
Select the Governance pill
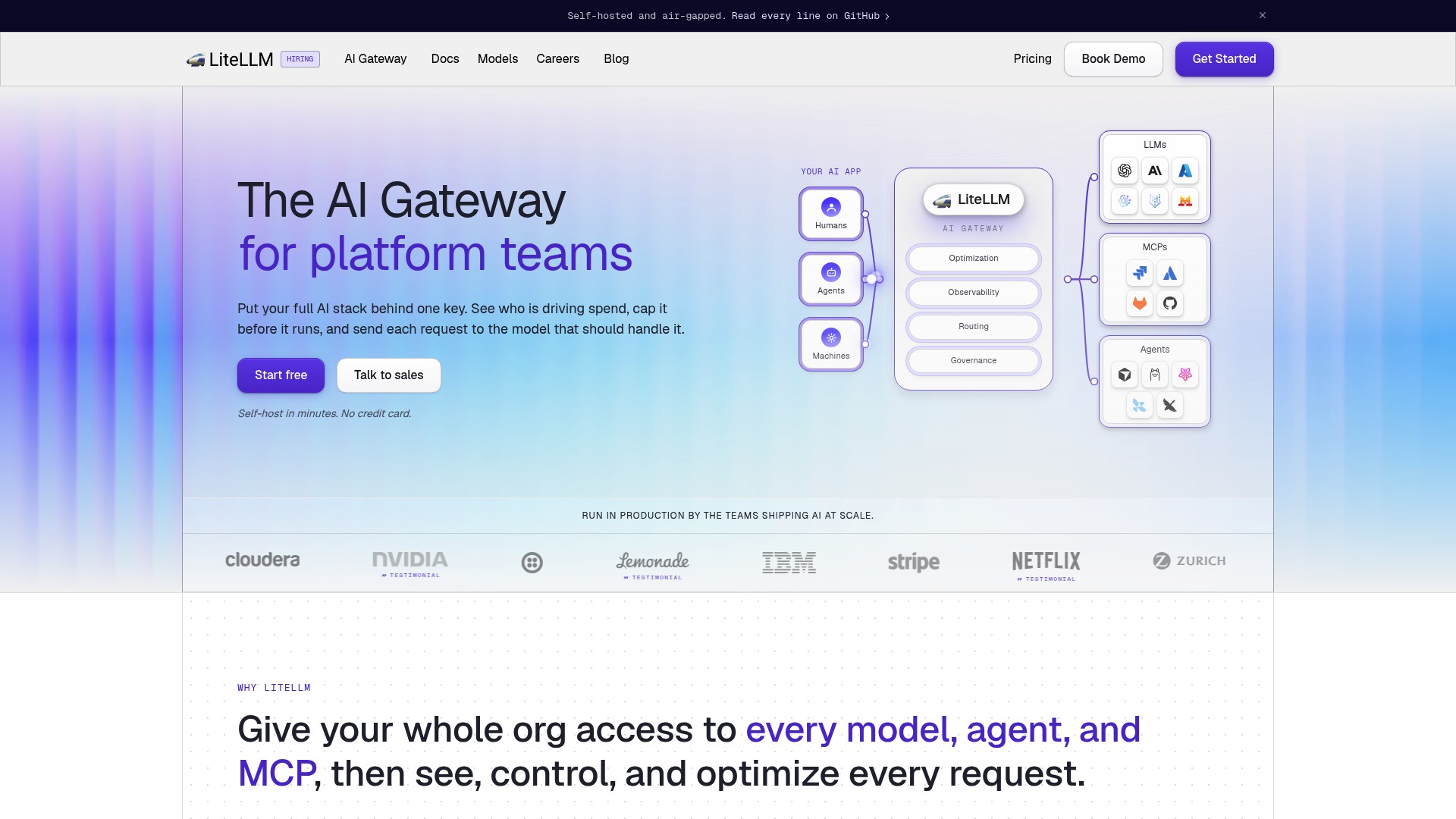(974, 361)
